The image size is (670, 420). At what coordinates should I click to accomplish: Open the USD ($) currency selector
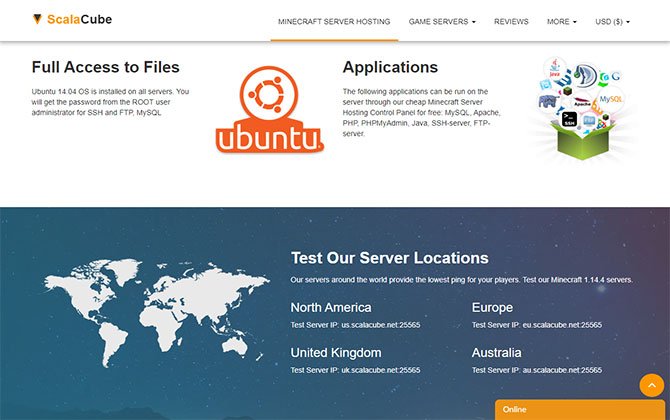tap(612, 21)
